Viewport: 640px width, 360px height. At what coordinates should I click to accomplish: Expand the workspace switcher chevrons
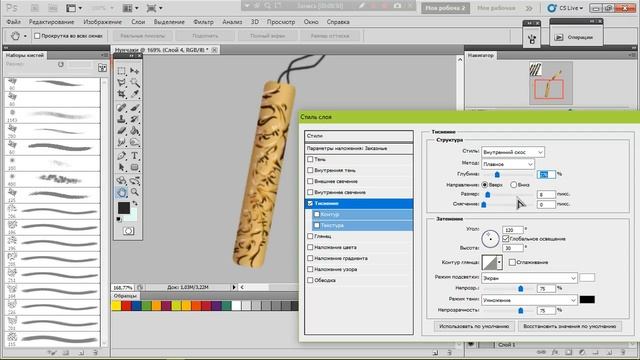tap(529, 8)
